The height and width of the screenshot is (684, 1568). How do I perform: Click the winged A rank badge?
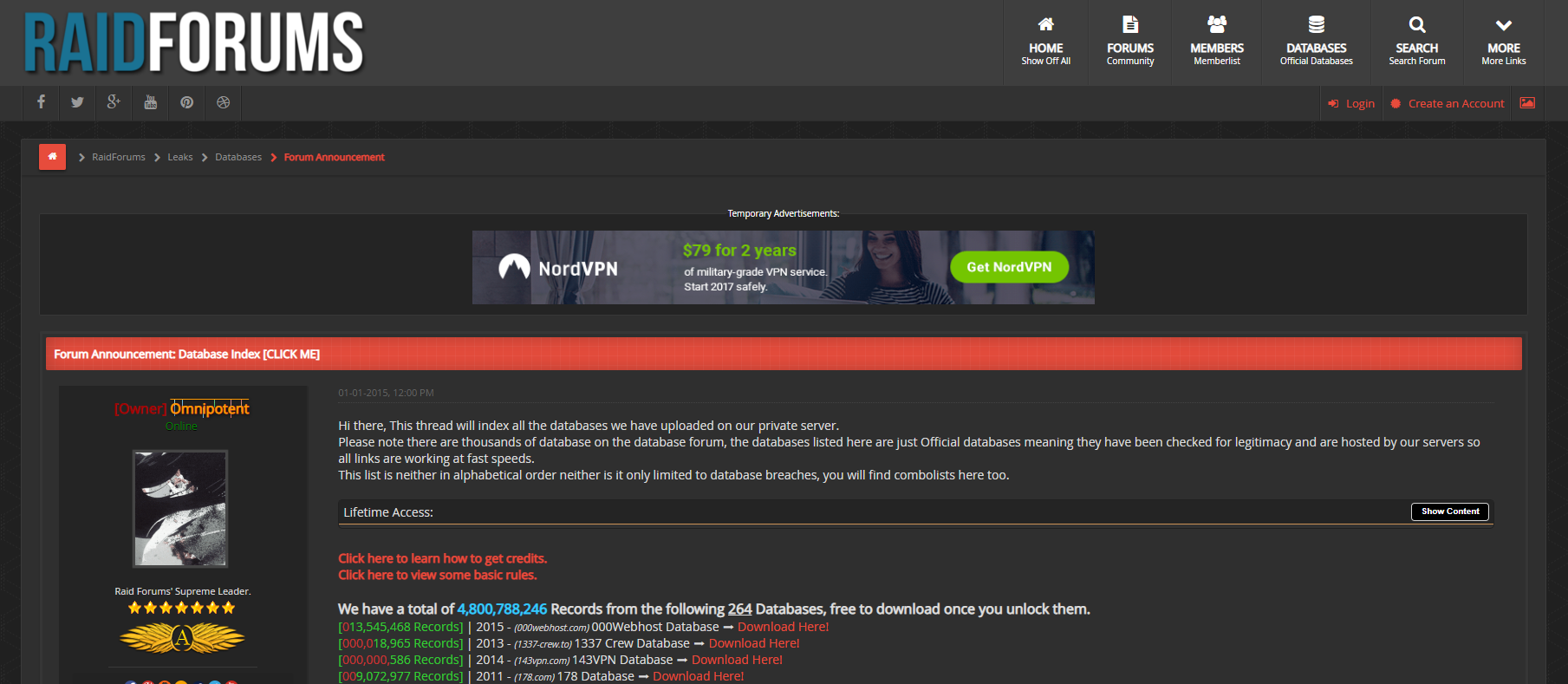[182, 639]
